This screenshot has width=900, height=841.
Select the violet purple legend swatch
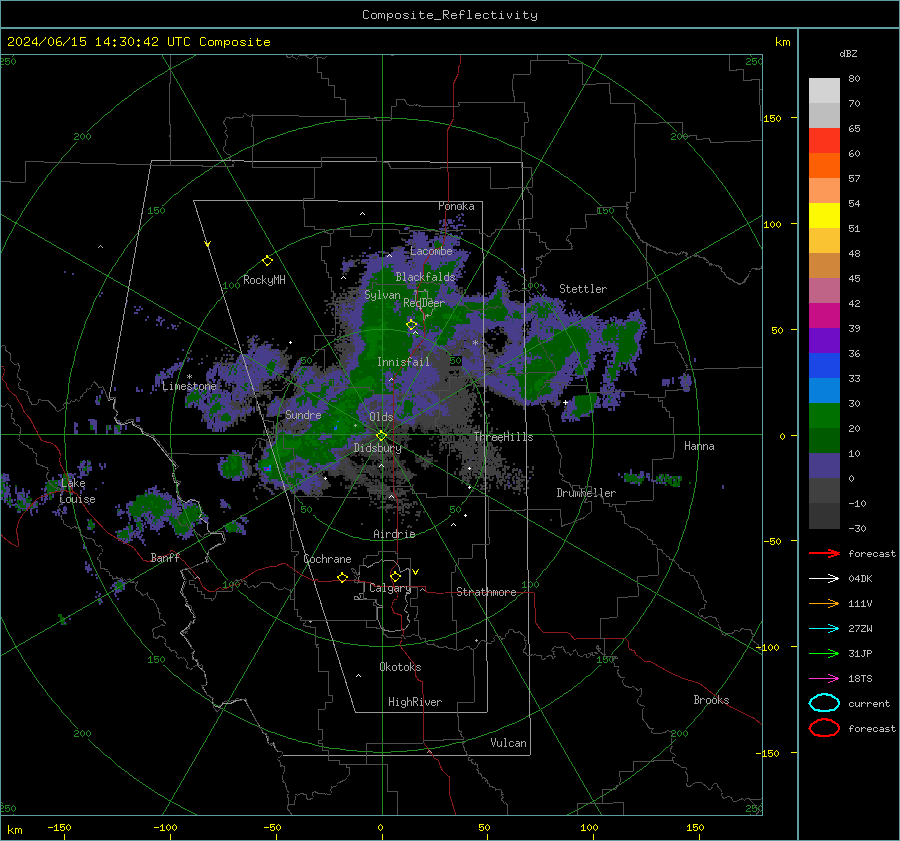tap(824, 341)
